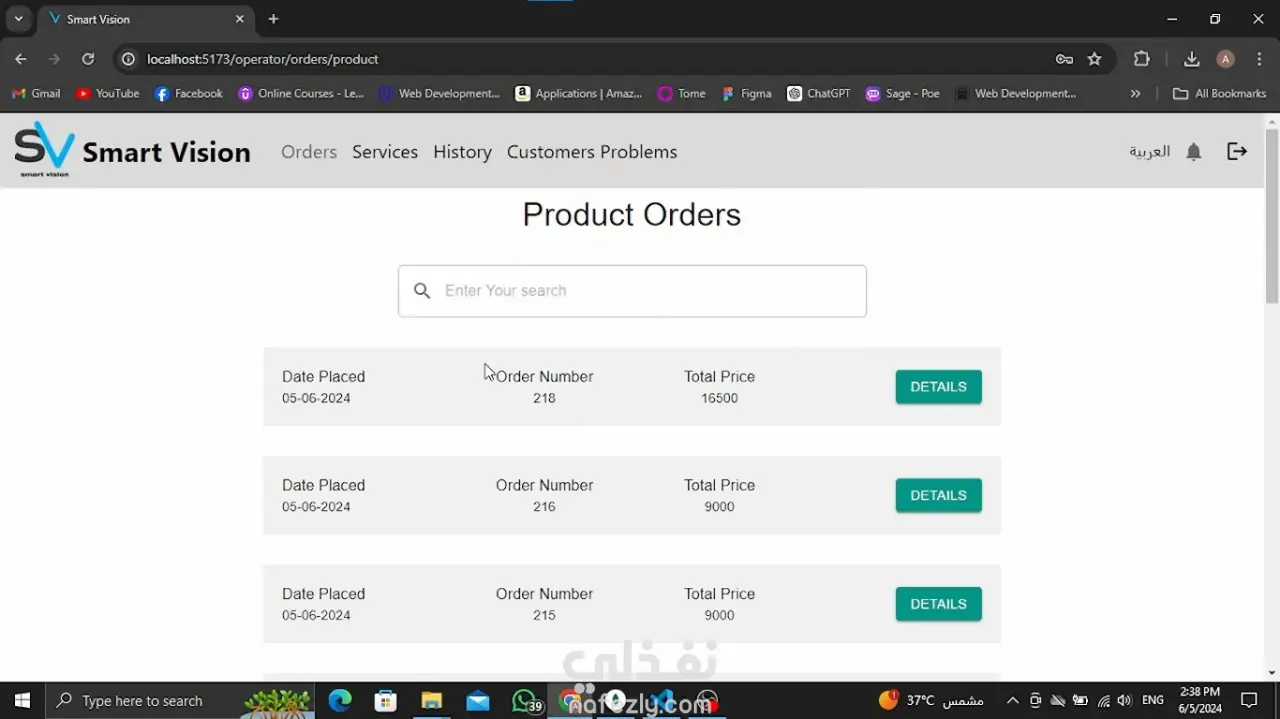This screenshot has height=719, width=1280.
Task: Open the 37°C weather widget
Action: click(x=931, y=700)
